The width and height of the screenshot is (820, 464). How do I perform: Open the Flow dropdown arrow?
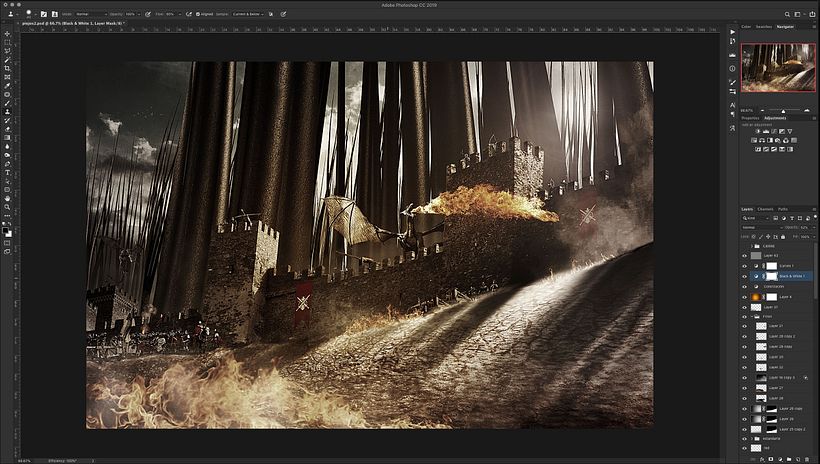tap(179, 14)
